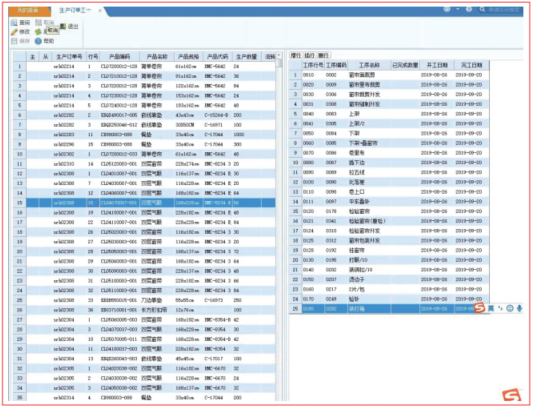This screenshot has height=410, width=534.
Task: Click the 工序名称 column header
Action: click(369, 65)
